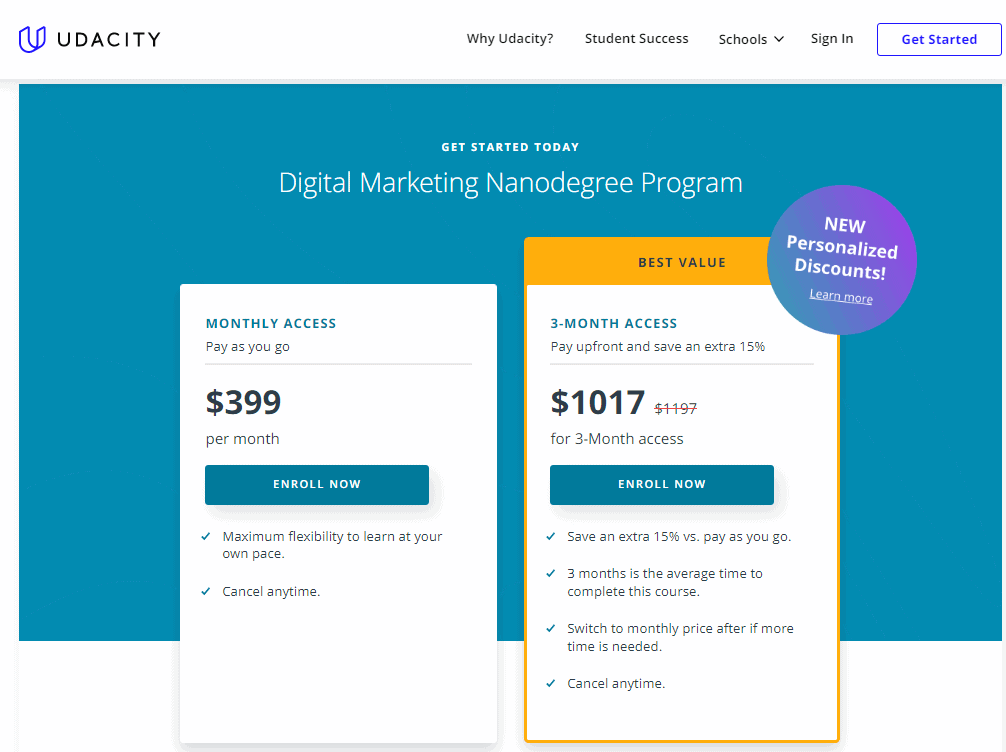This screenshot has height=752, width=1006.
Task: Expand the Schools dropdown
Action: (x=744, y=38)
